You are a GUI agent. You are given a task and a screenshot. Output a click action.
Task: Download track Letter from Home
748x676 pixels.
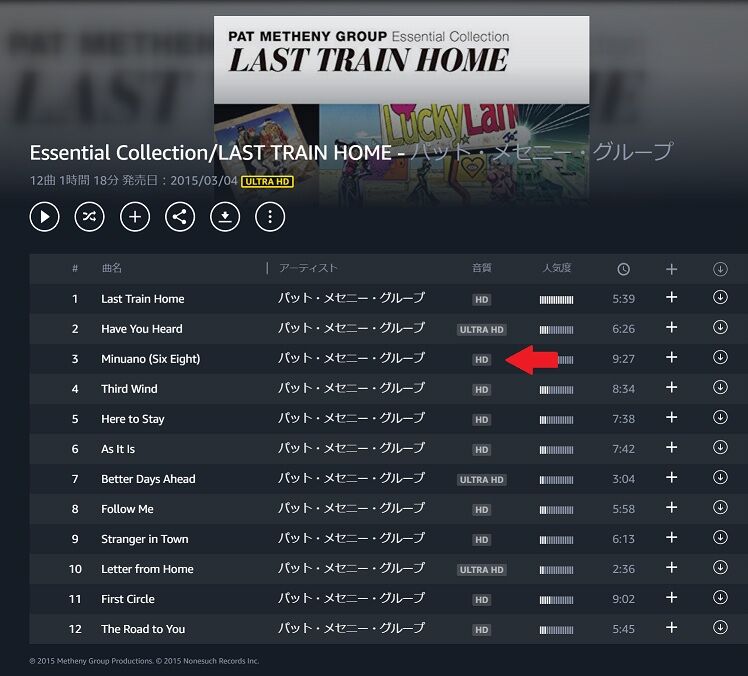(x=720, y=568)
